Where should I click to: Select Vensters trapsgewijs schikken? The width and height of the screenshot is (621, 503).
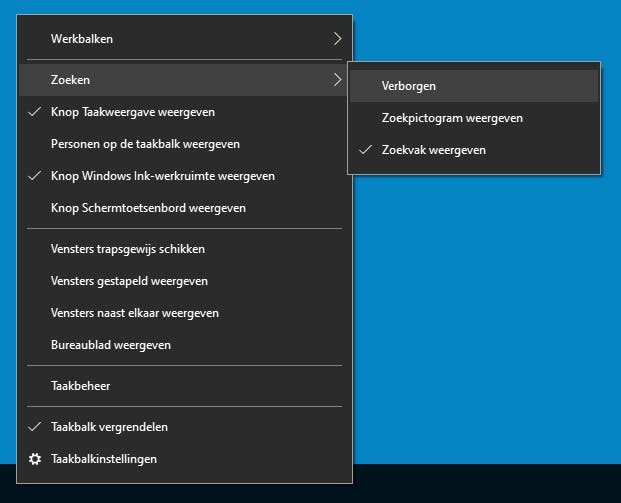click(x=128, y=249)
